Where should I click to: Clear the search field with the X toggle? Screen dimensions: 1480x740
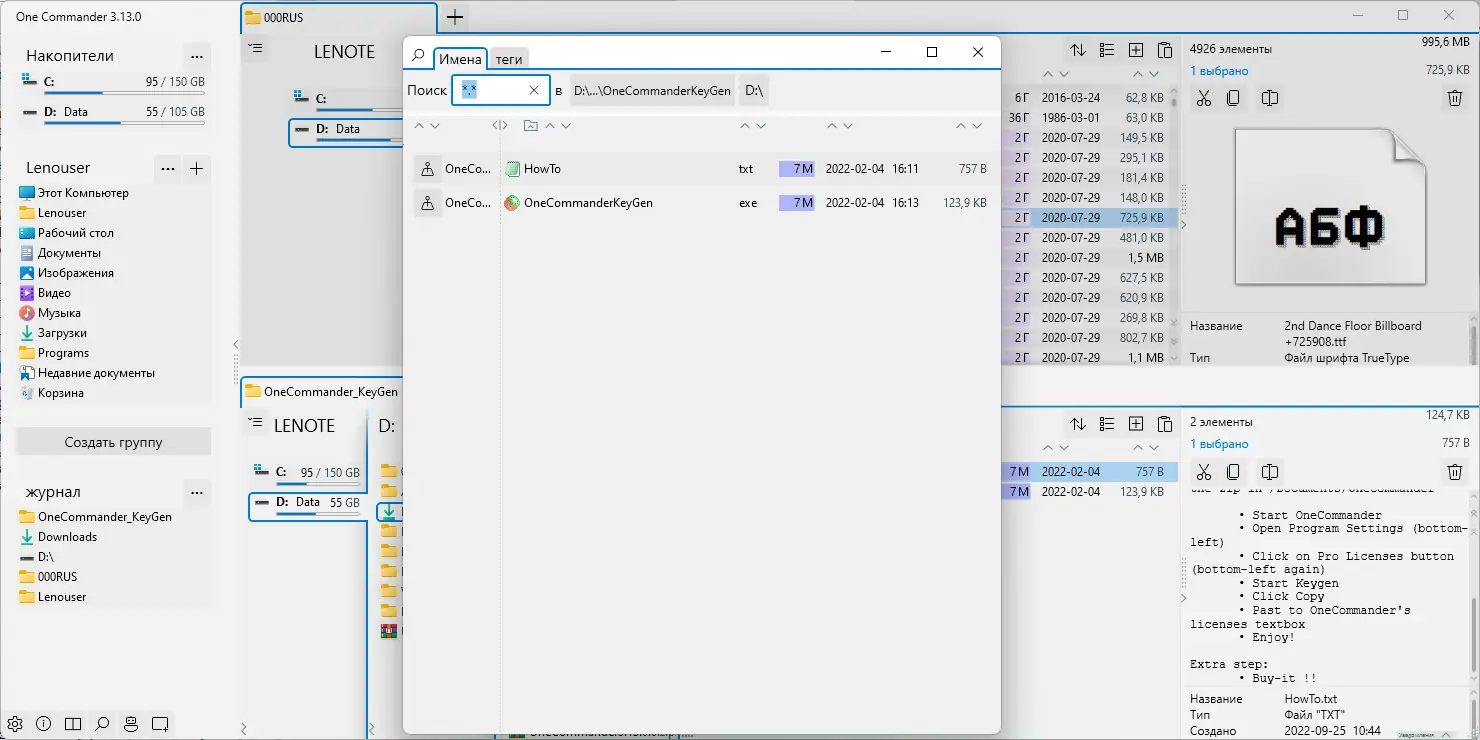tap(532, 90)
